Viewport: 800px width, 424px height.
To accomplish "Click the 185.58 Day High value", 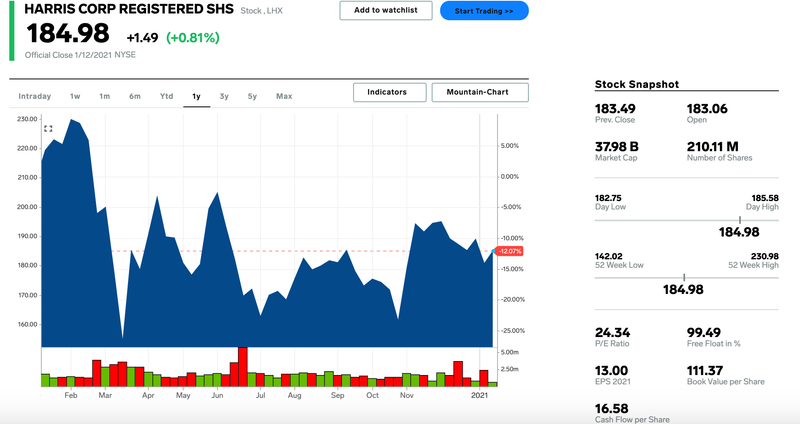I will [x=765, y=198].
